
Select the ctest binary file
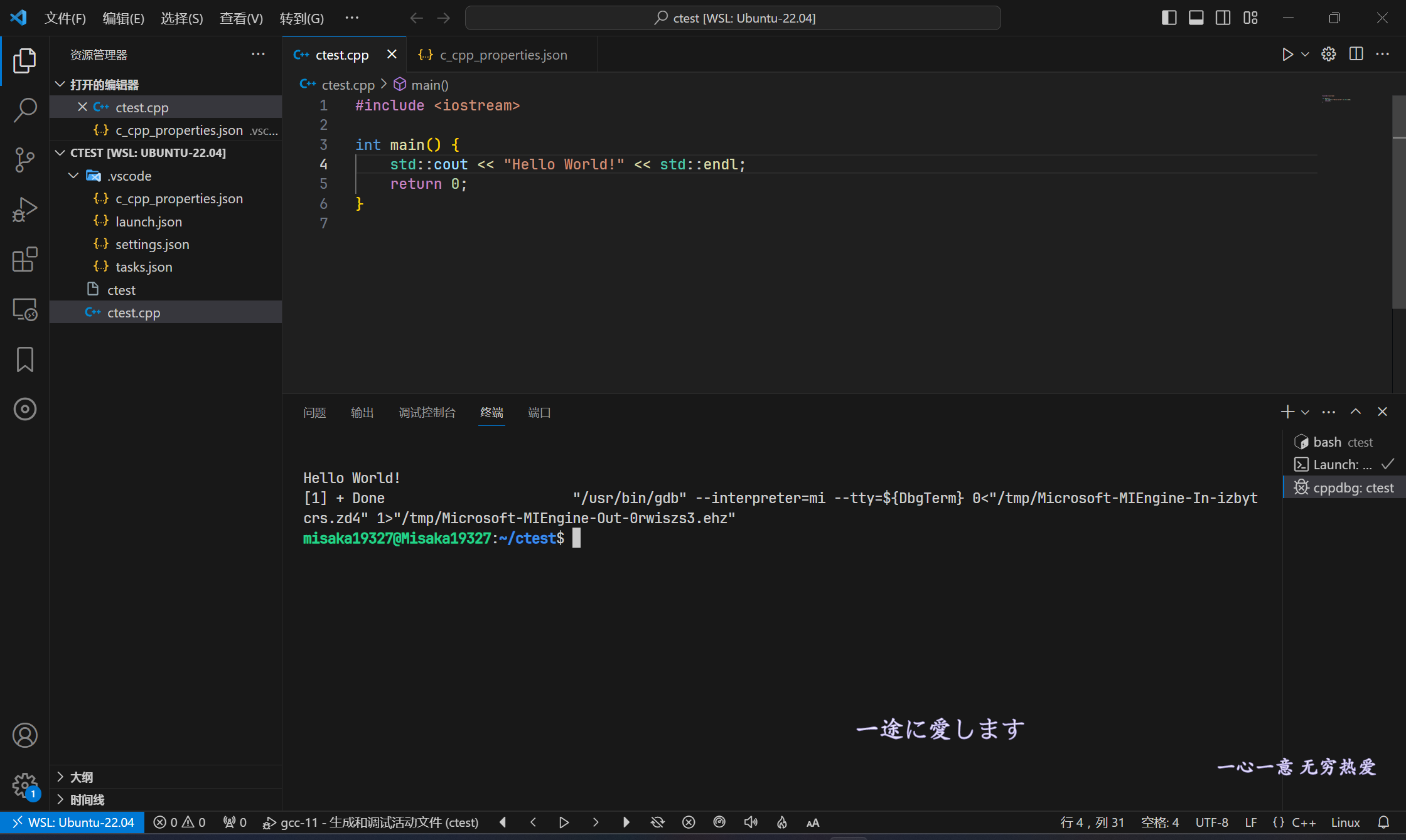pos(166,290)
